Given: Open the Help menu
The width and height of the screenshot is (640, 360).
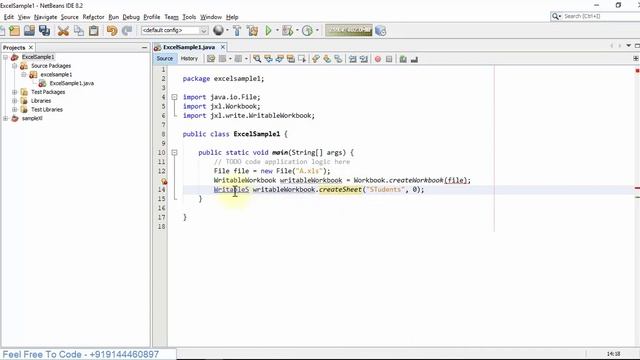Looking at the screenshot, I should click(x=232, y=17).
